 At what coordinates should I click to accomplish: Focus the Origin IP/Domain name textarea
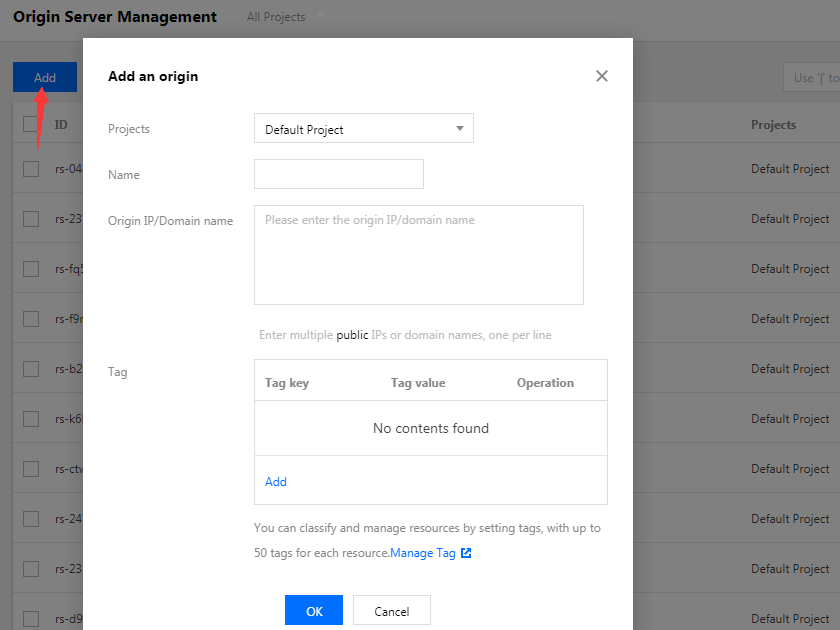(x=418, y=255)
